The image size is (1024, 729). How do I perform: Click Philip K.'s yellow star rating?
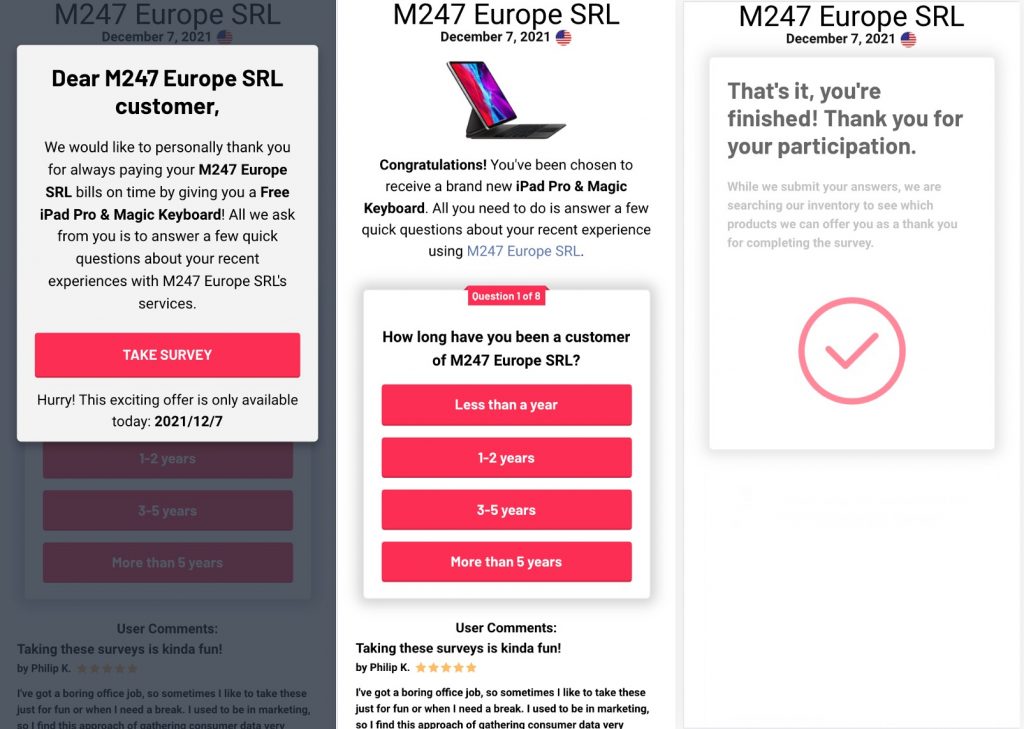point(446,667)
